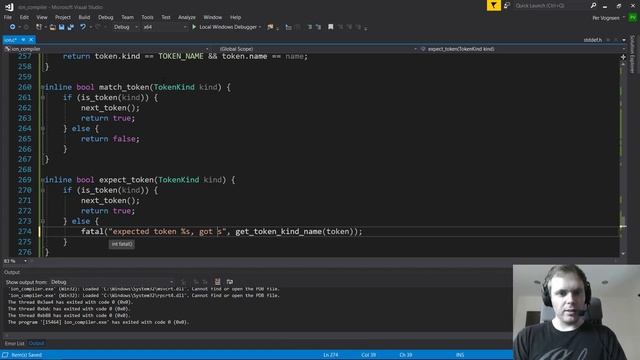Click the Ln 274 status bar entry

point(330,355)
